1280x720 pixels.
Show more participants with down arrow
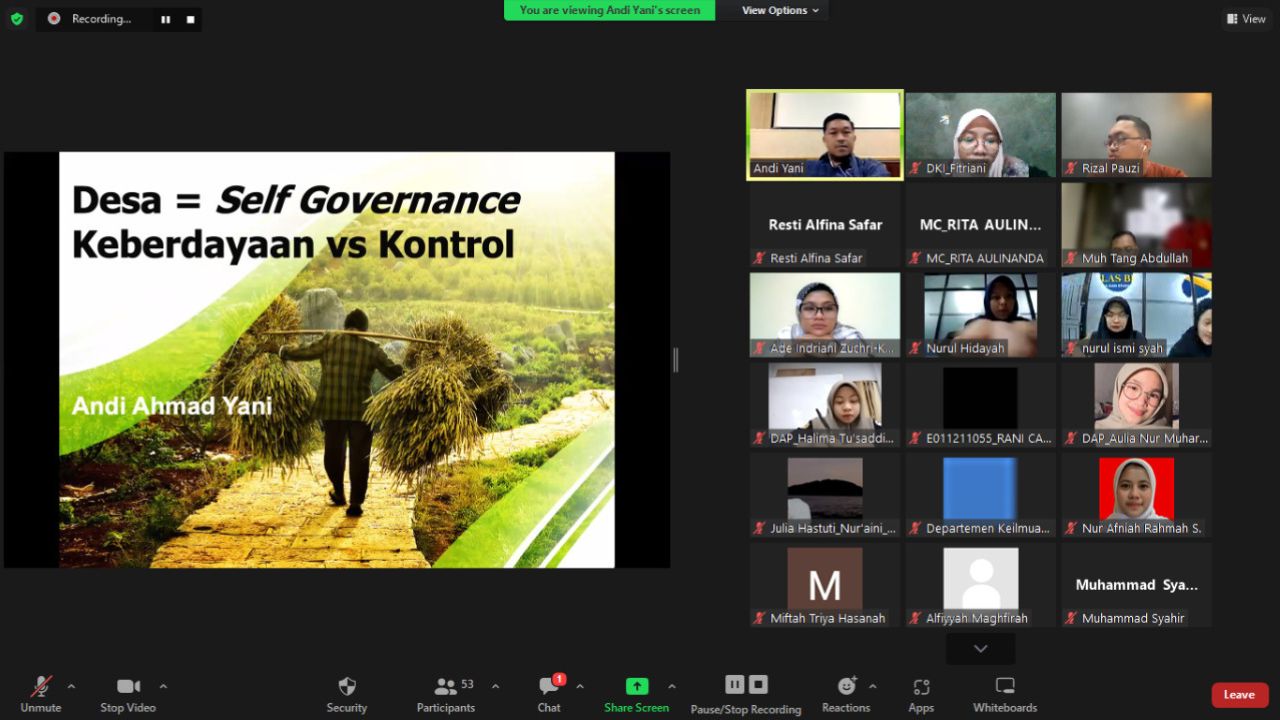(x=980, y=649)
